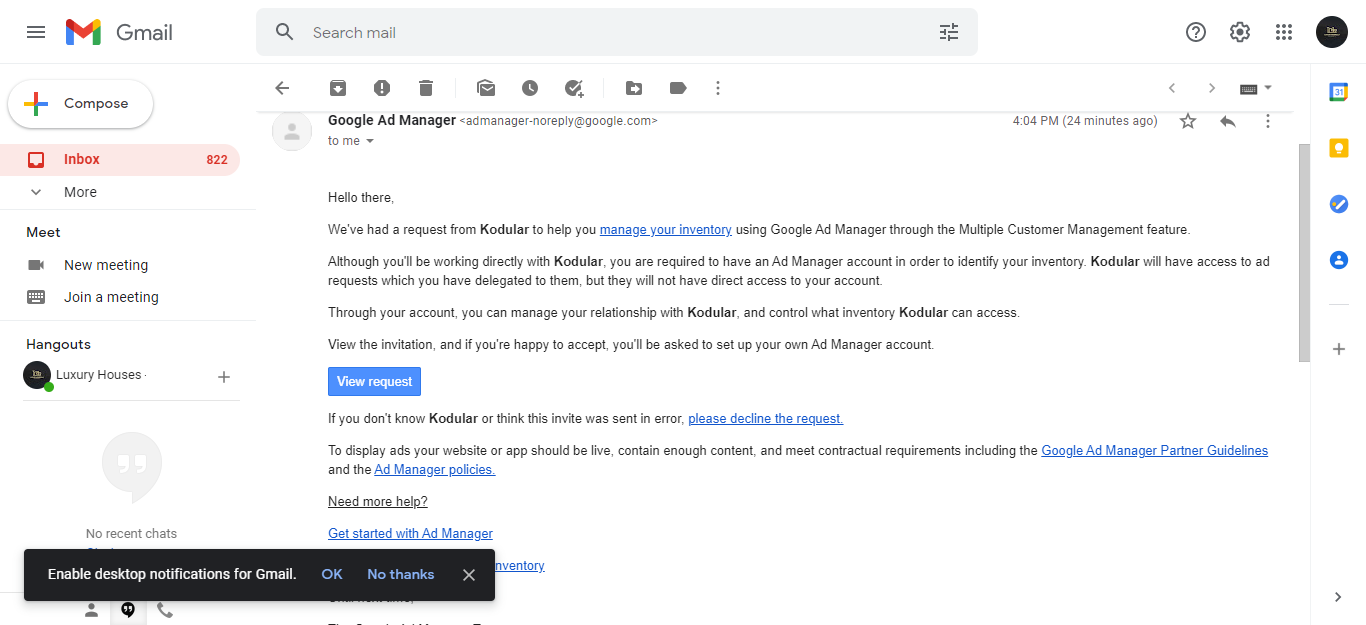Add this email to Tasks
The image size is (1366, 625).
(x=574, y=88)
